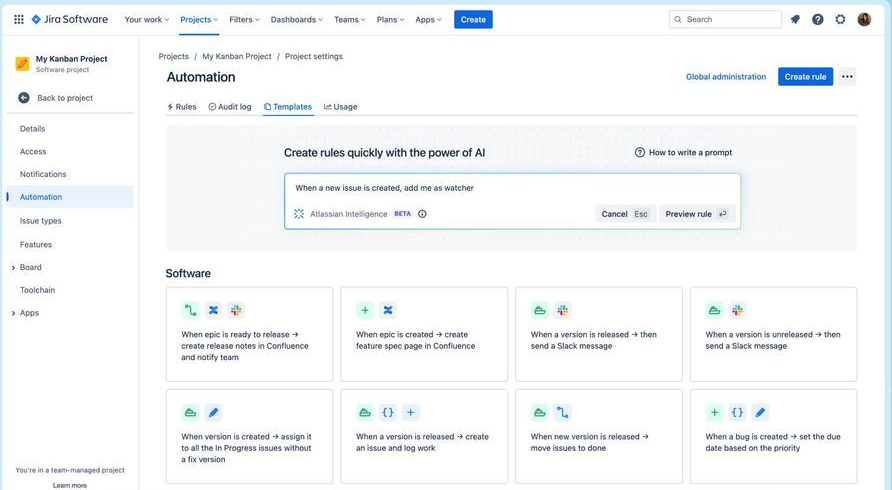
Task: Click My Kanban Project breadcrumb link
Action: point(237,56)
